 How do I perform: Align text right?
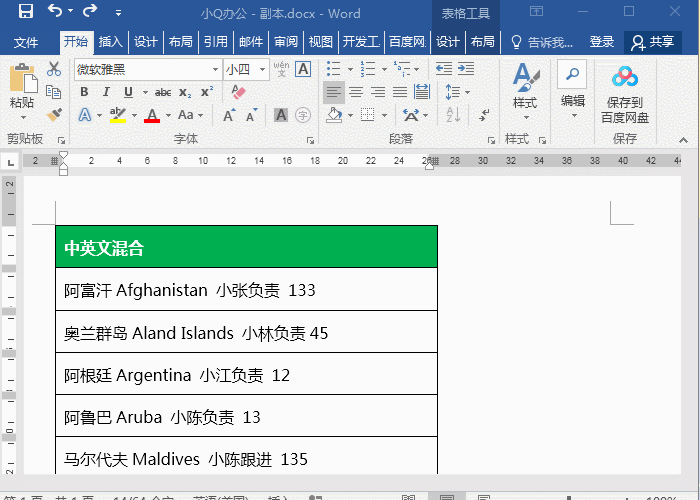click(x=378, y=92)
